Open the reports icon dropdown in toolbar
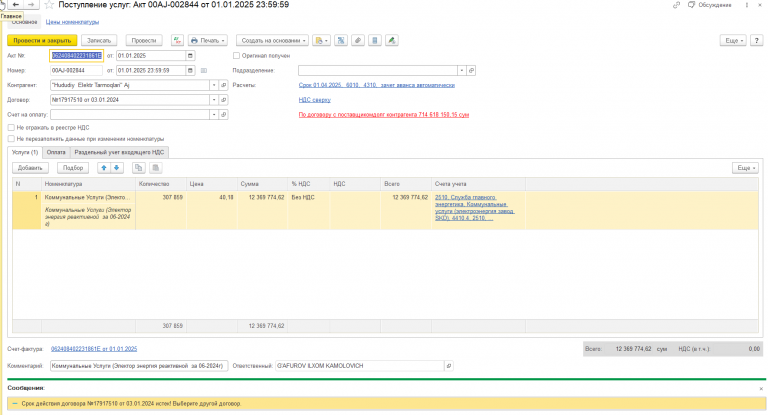The width and height of the screenshot is (768, 415). (321, 41)
